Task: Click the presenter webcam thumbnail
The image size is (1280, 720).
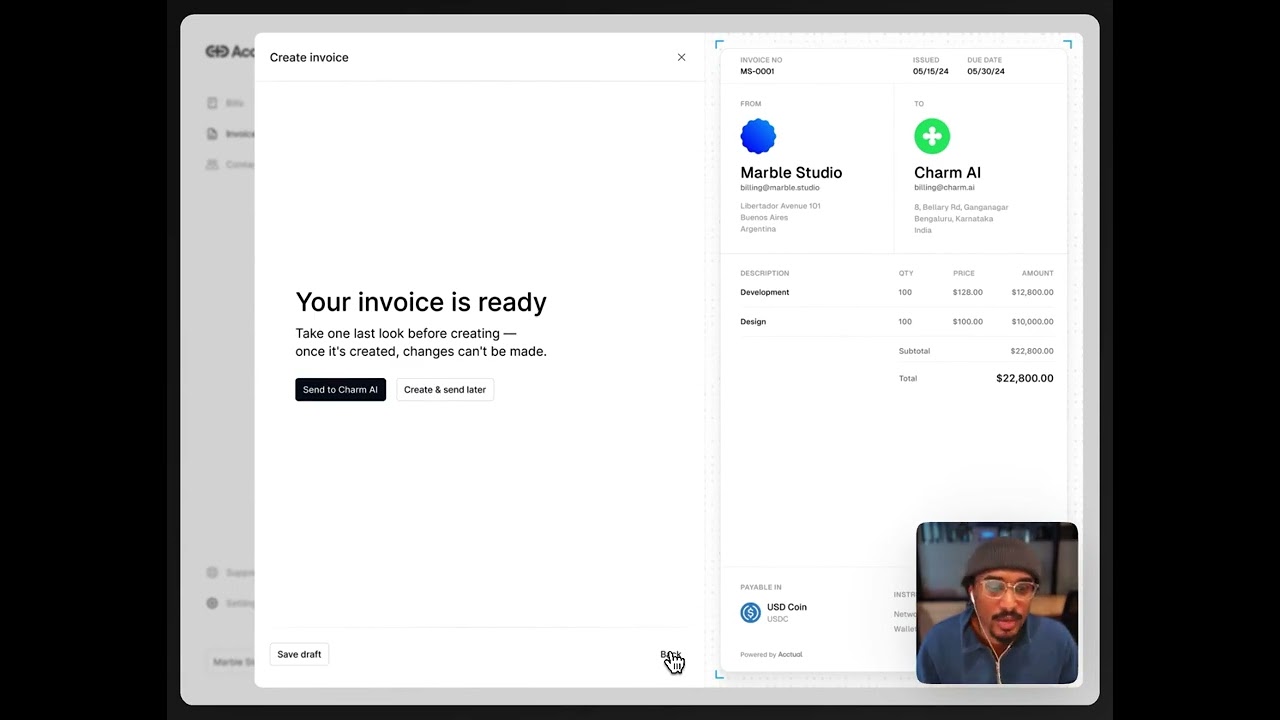Action: 997,603
